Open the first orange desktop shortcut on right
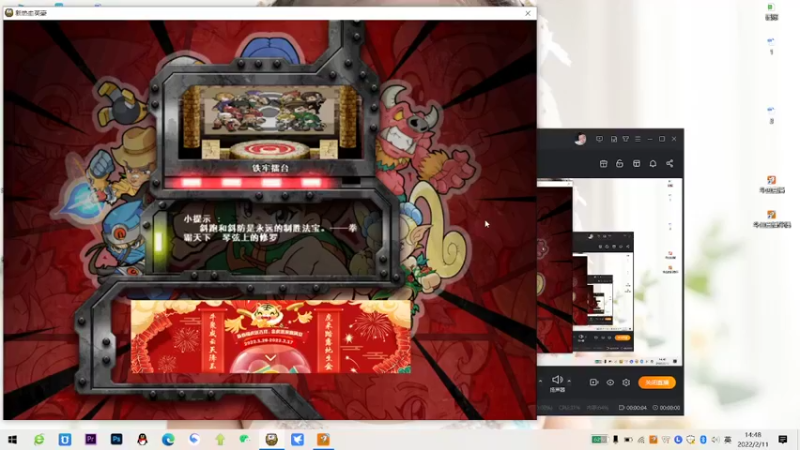The image size is (800, 450). [771, 184]
